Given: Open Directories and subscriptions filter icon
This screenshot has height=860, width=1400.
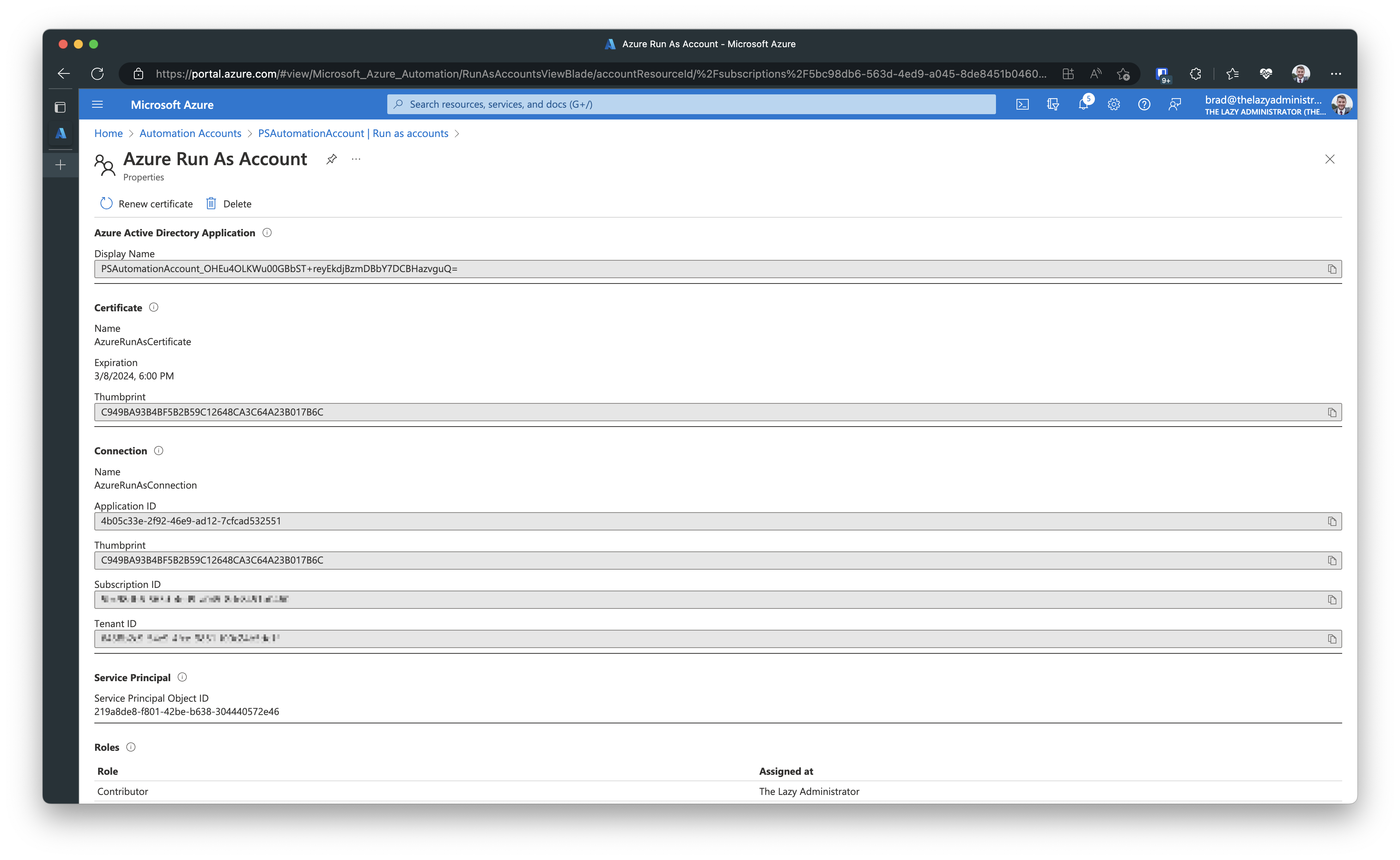Looking at the screenshot, I should (x=1053, y=105).
